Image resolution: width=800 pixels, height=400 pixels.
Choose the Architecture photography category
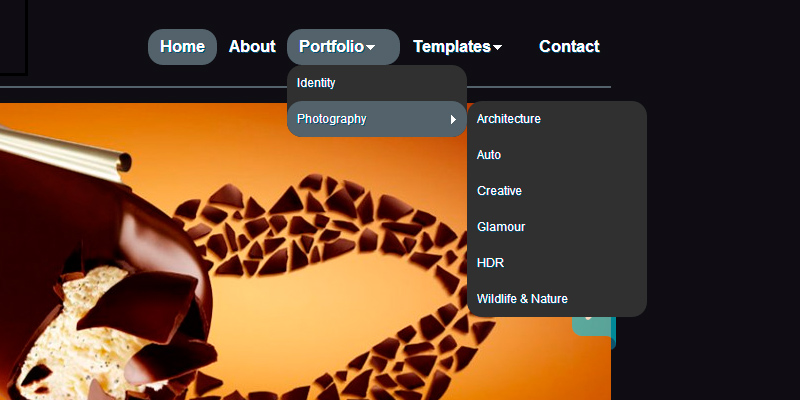click(509, 119)
